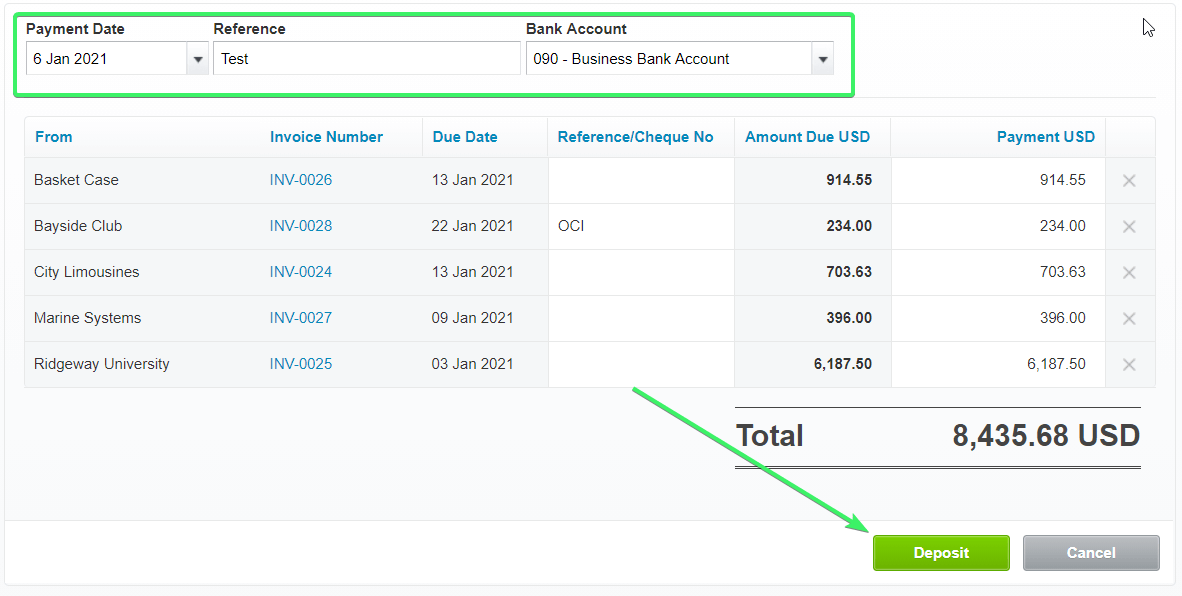This screenshot has width=1182, height=596.
Task: Remove Ridgeway University payment row
Action: point(1129,364)
